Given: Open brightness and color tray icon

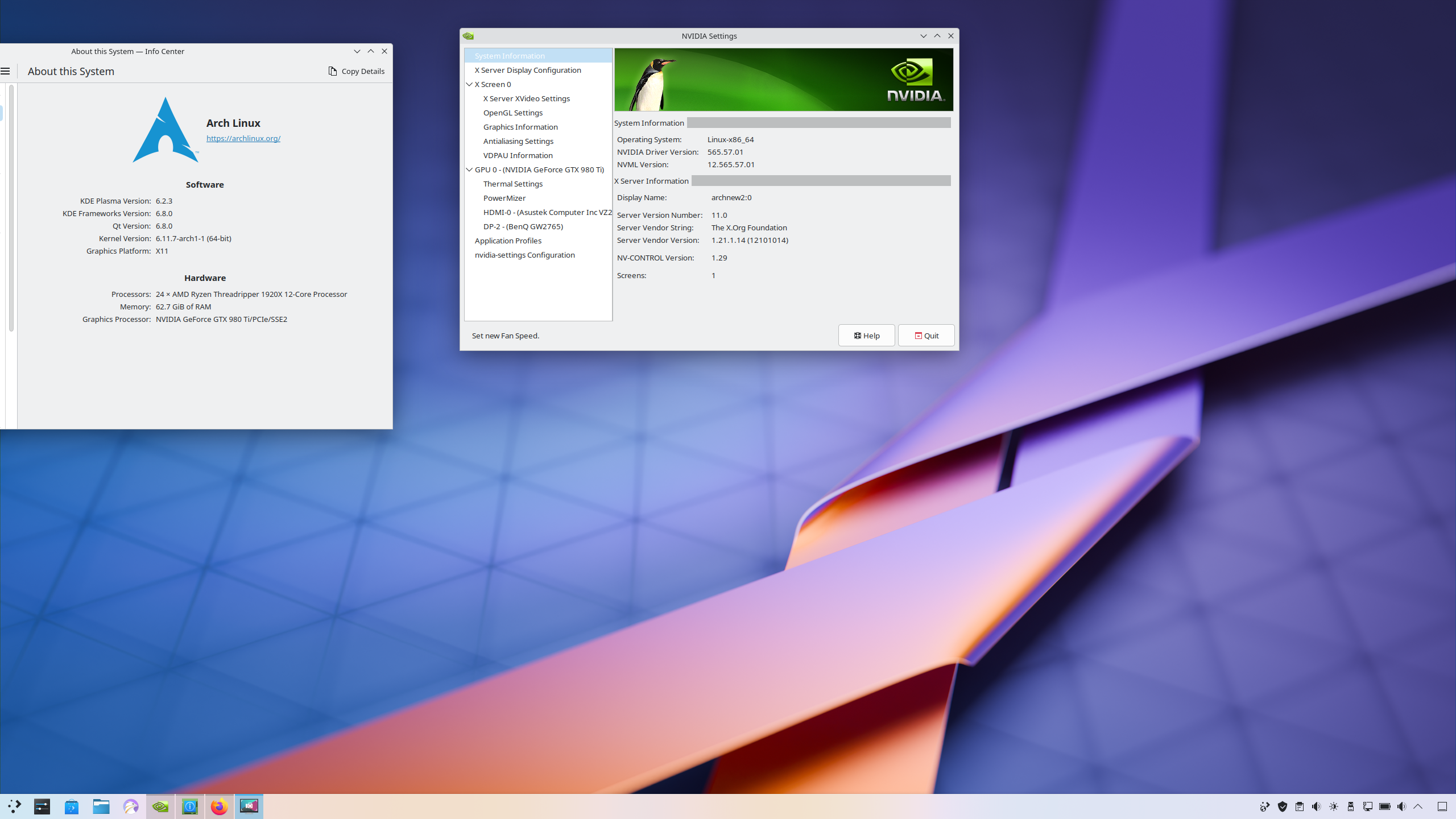Looking at the screenshot, I should click(1334, 806).
